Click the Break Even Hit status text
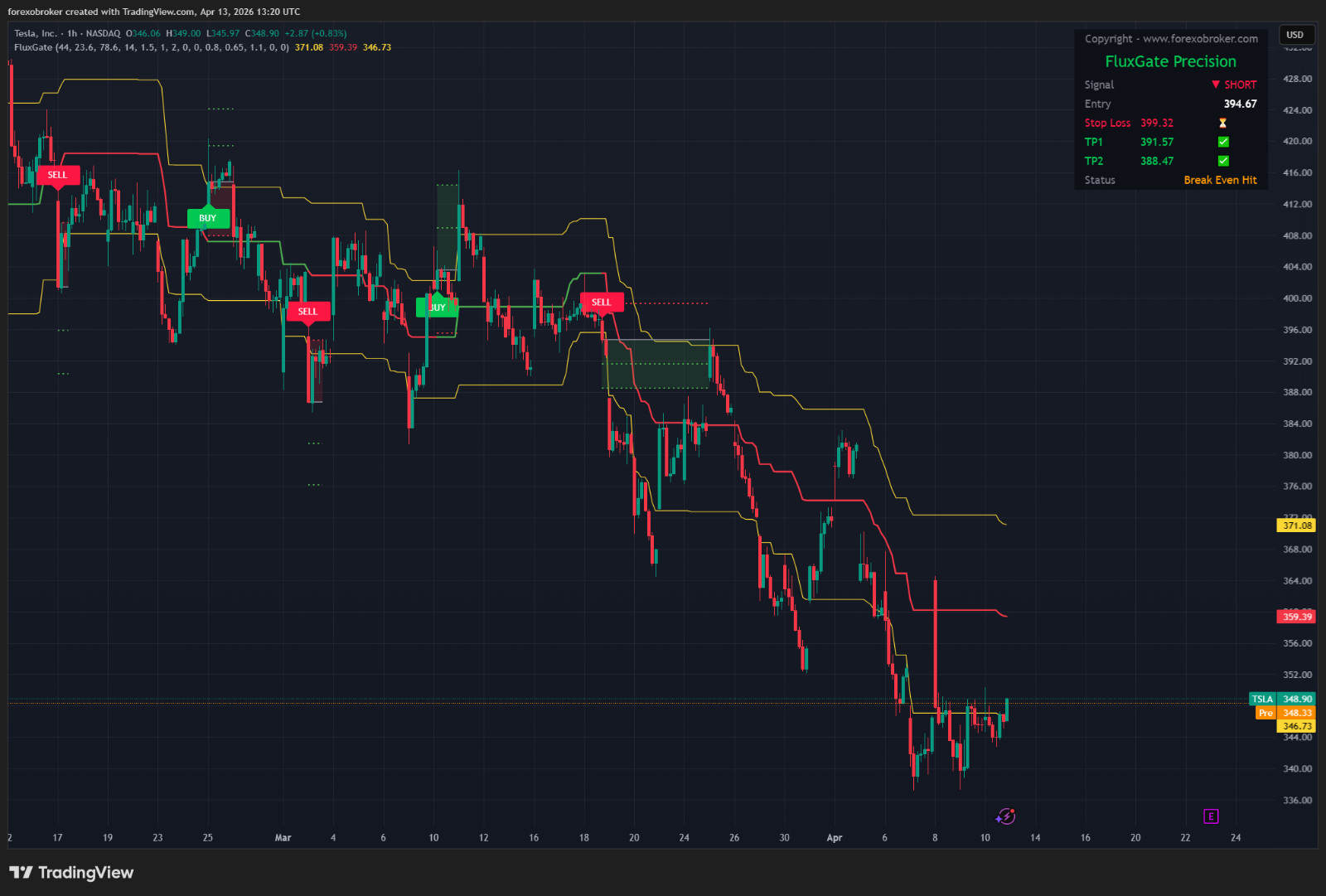Viewport: 1326px width, 896px height. 1220,180
